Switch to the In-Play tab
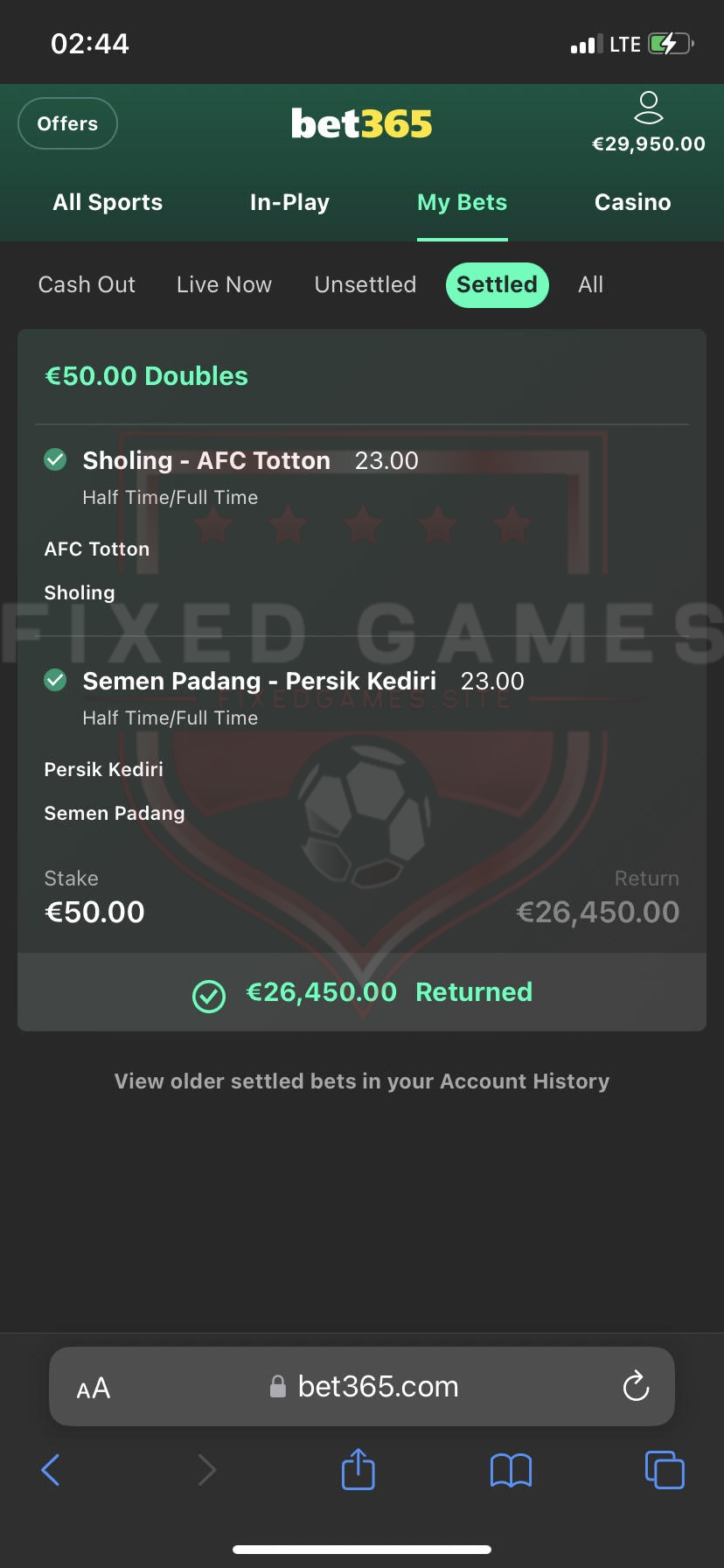The image size is (724, 1568). click(x=289, y=202)
